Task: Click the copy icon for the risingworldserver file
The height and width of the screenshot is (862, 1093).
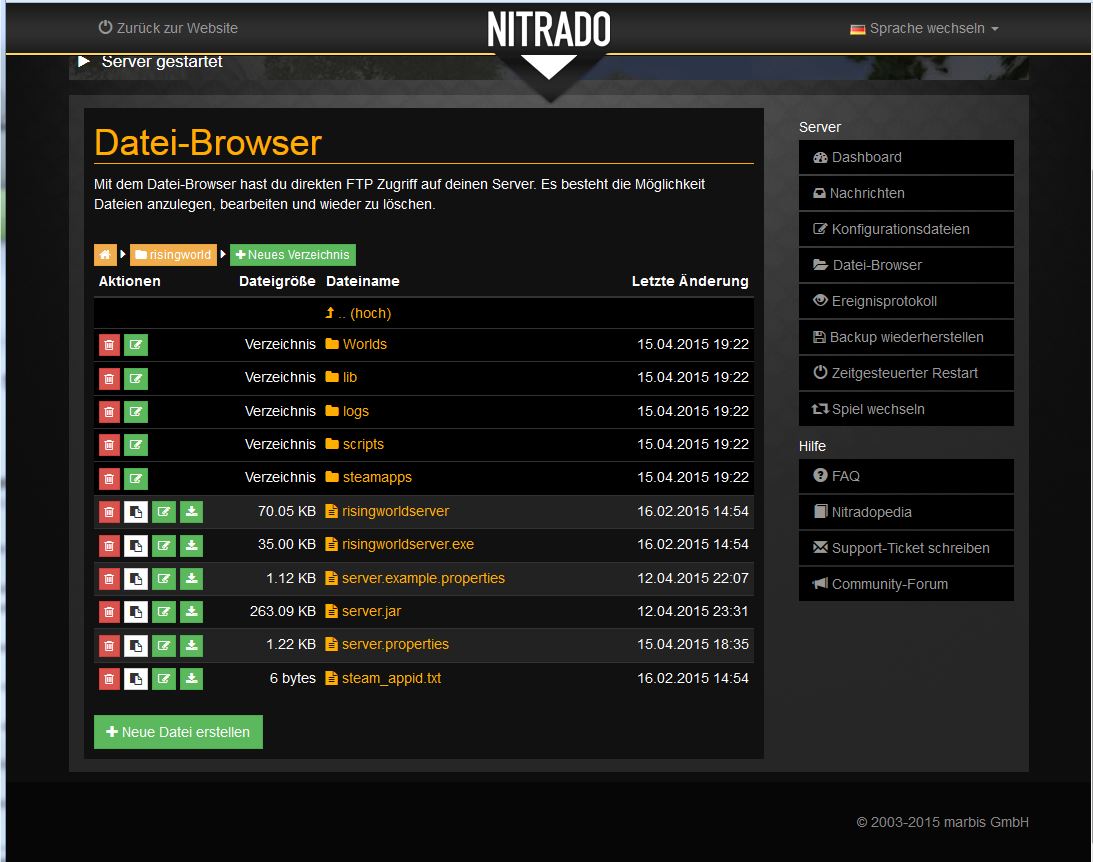Action: tap(136, 512)
